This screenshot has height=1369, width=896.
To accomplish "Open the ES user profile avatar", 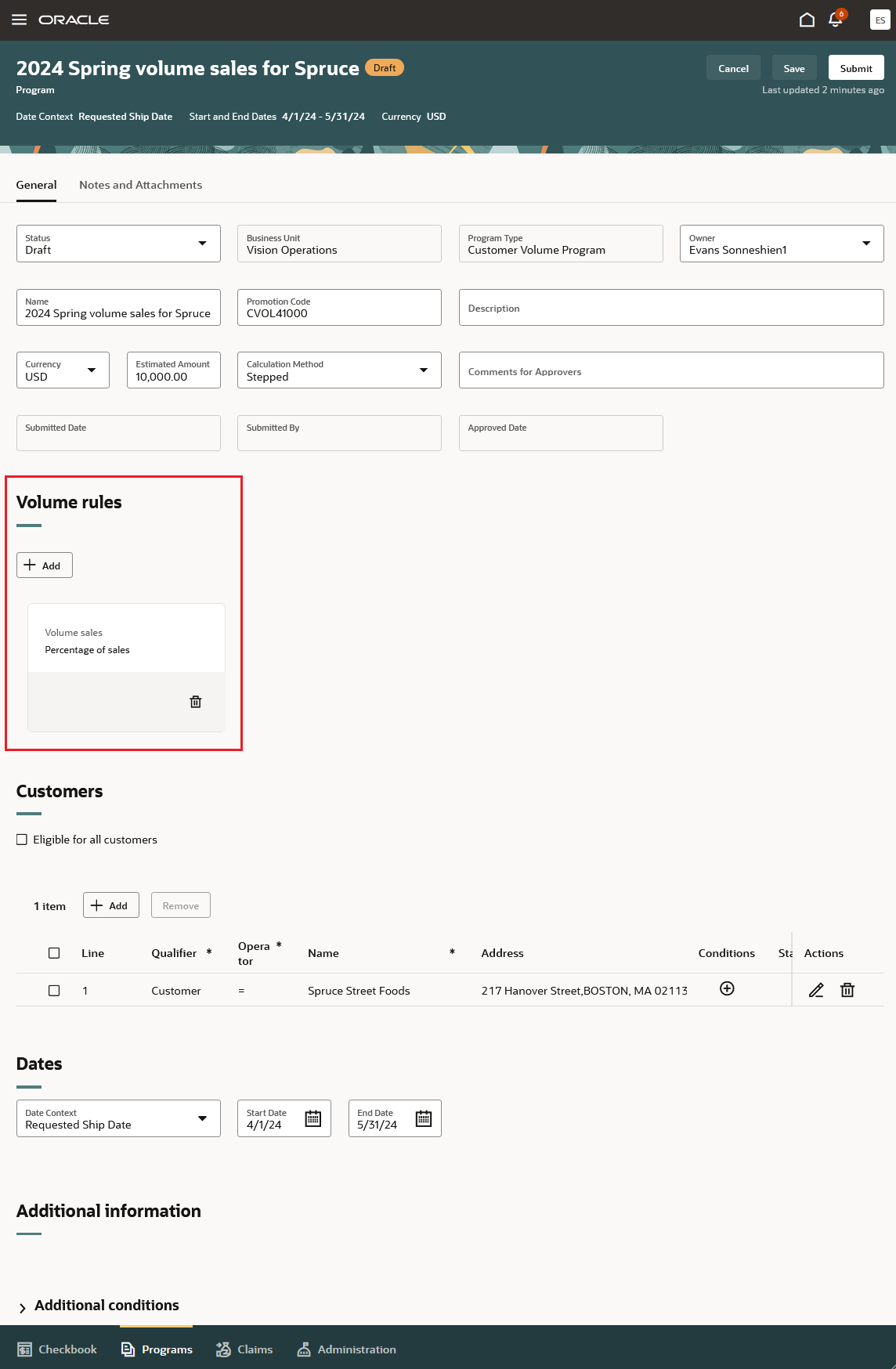I will 880,20.
